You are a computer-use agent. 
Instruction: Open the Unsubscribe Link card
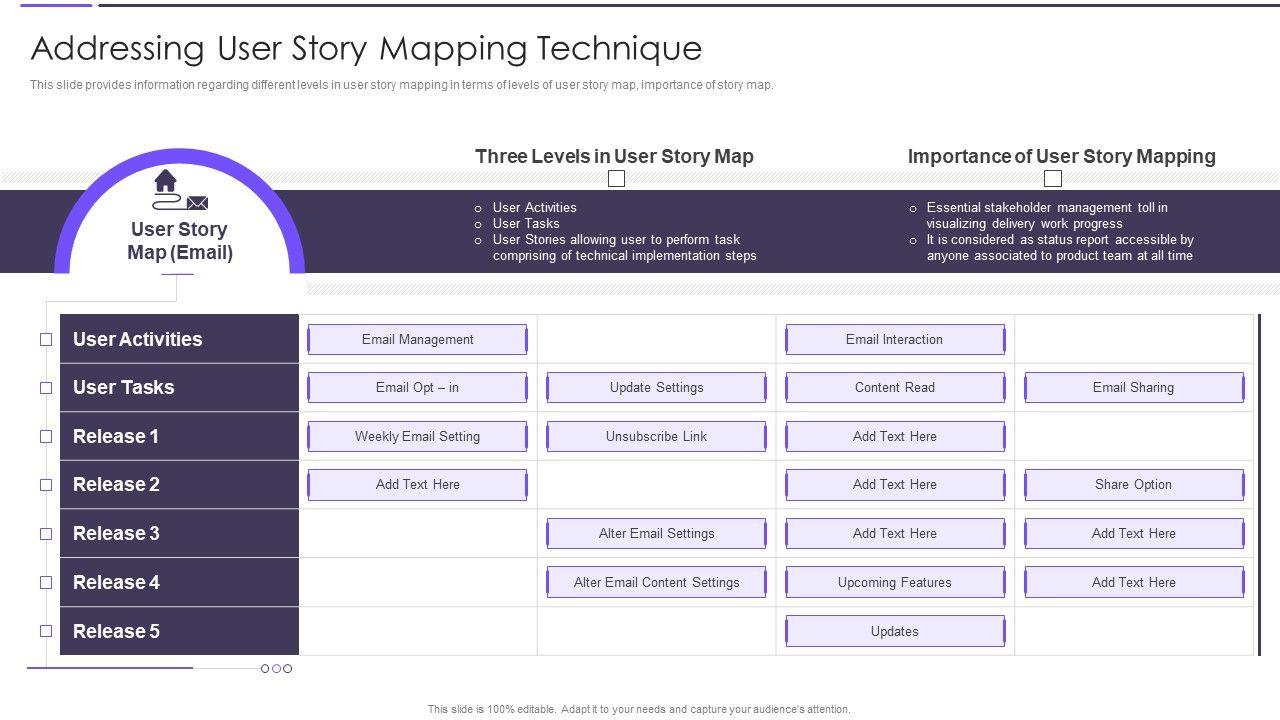click(656, 437)
